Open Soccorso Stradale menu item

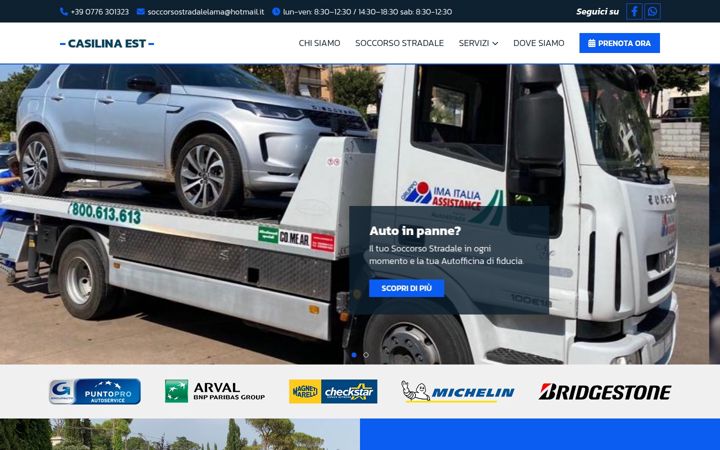(x=399, y=43)
